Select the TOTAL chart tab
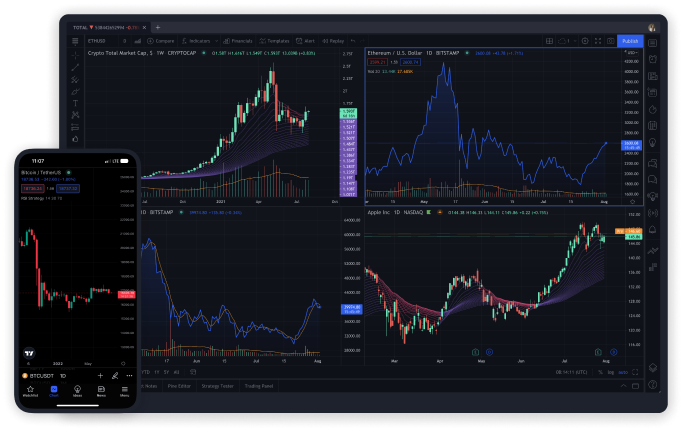 click(x=106, y=27)
